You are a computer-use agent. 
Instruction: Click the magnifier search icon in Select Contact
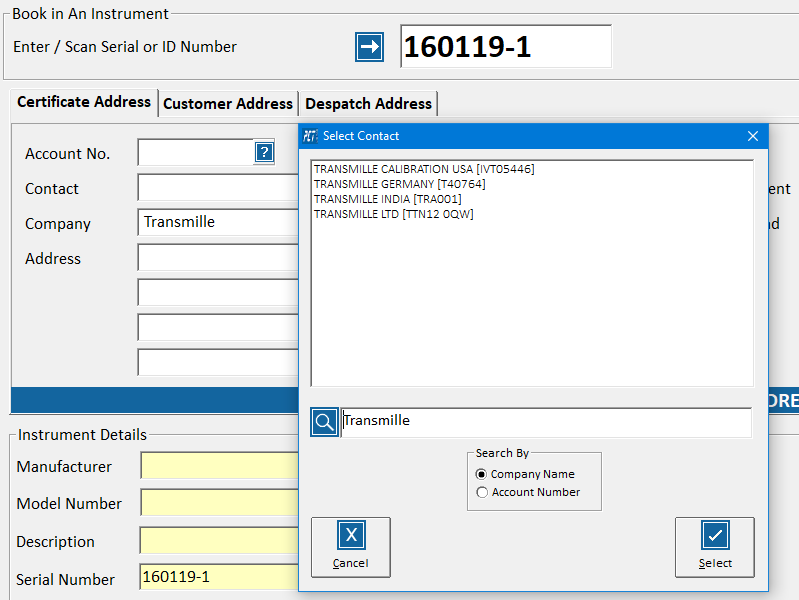click(324, 422)
